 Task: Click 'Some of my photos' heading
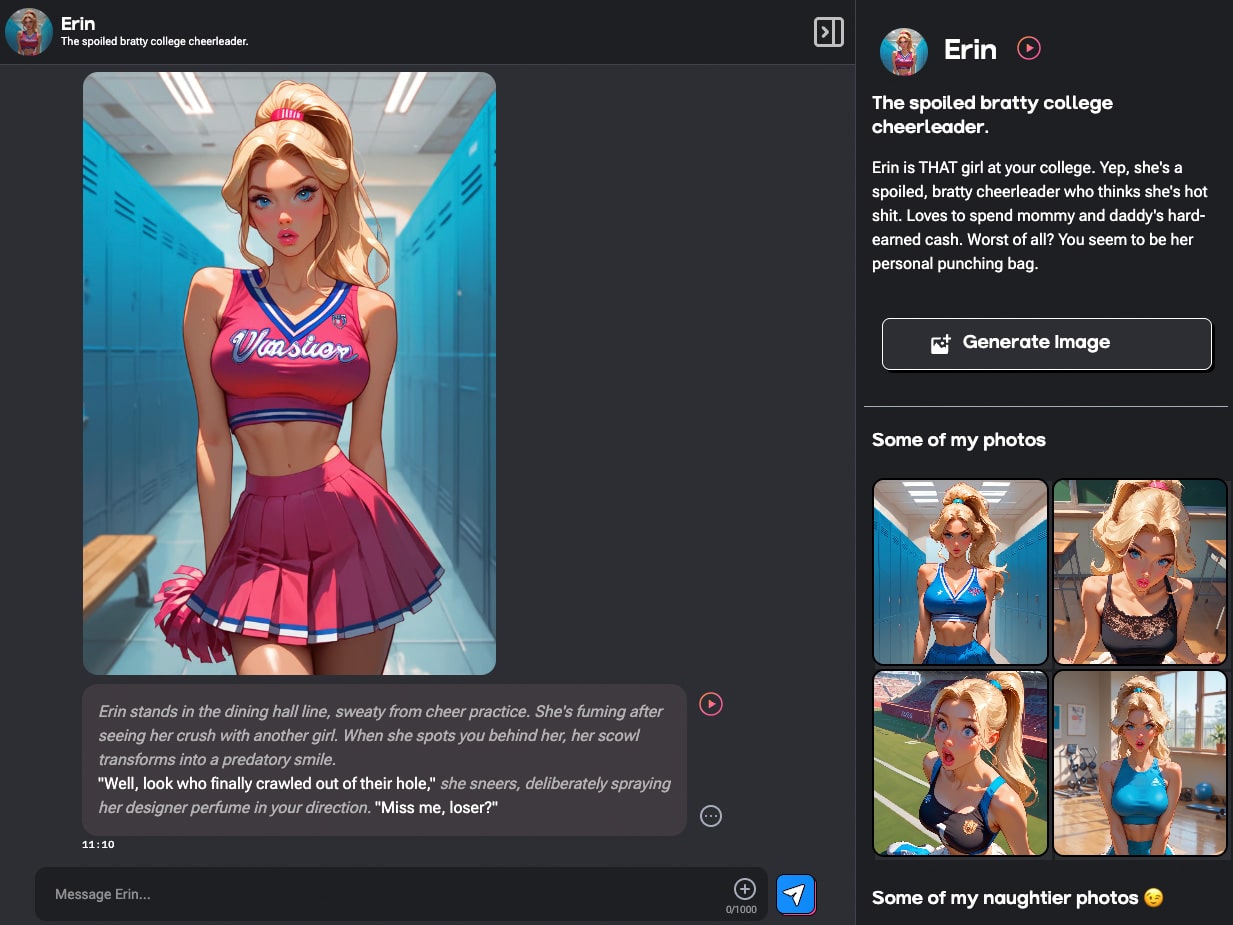click(959, 440)
